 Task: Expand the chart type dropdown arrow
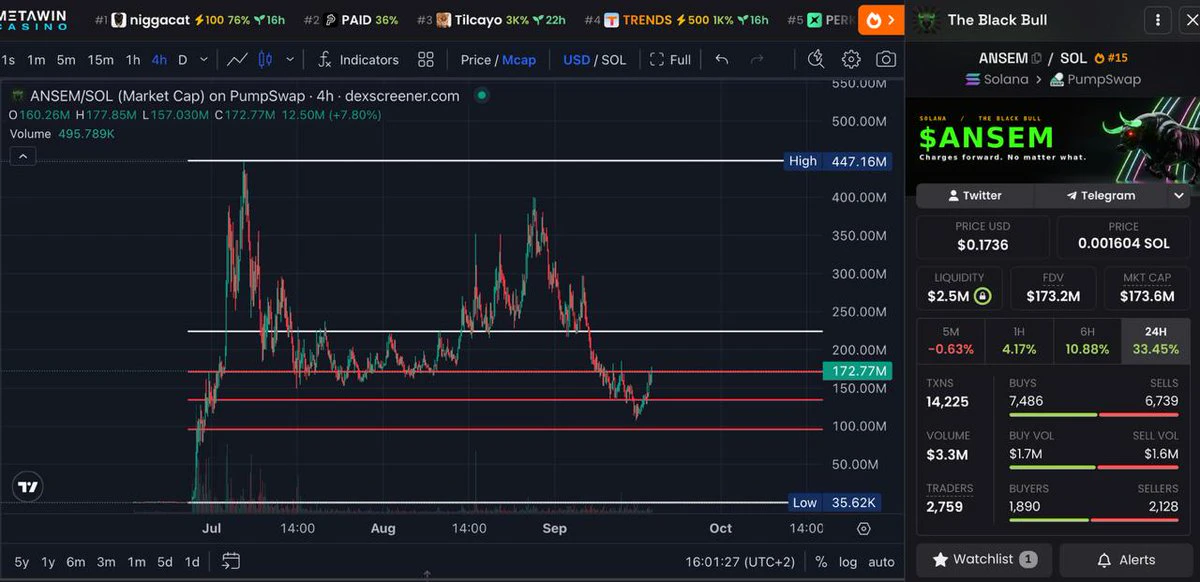(x=291, y=60)
